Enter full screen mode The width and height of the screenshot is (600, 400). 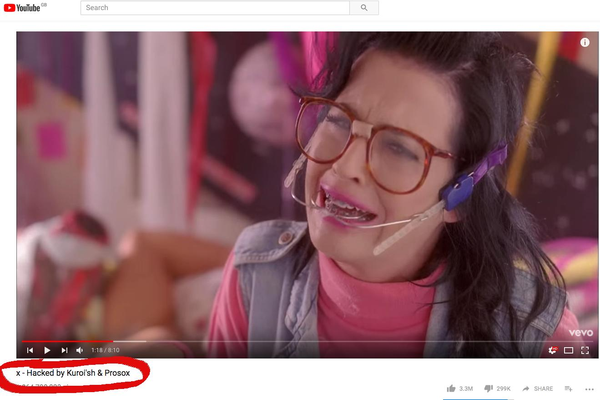(x=585, y=350)
